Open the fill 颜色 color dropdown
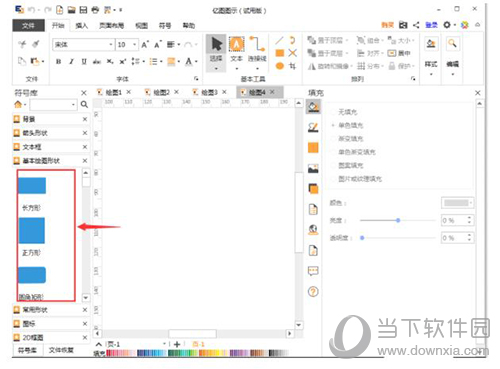The width and height of the screenshot is (500, 369). click(458, 203)
